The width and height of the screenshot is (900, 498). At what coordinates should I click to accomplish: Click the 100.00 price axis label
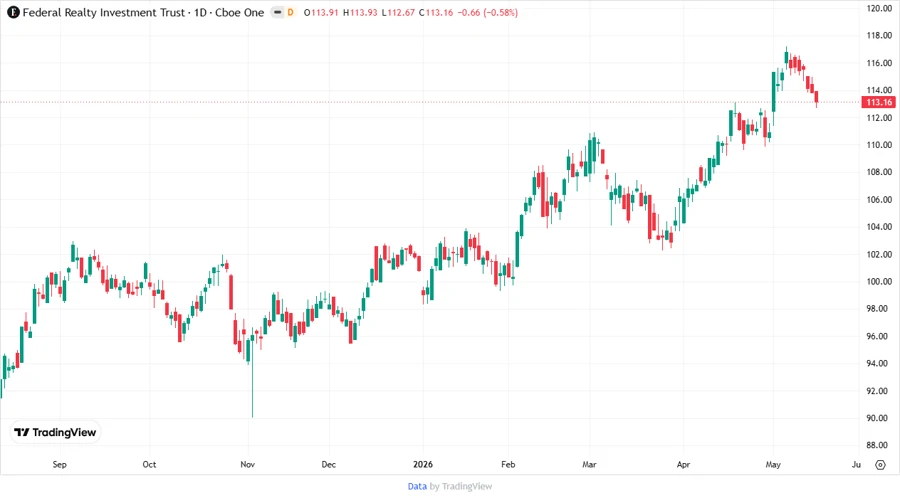point(879,282)
